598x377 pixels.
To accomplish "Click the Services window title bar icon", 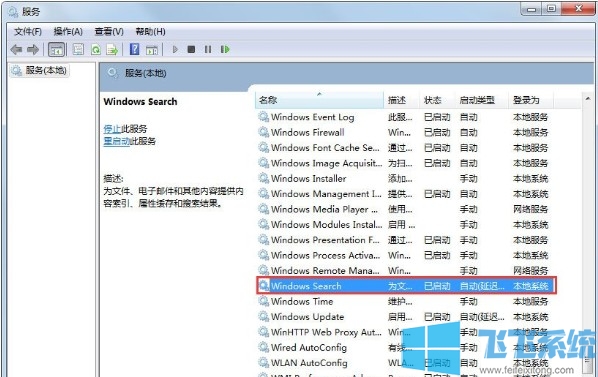I will pos(13,12).
